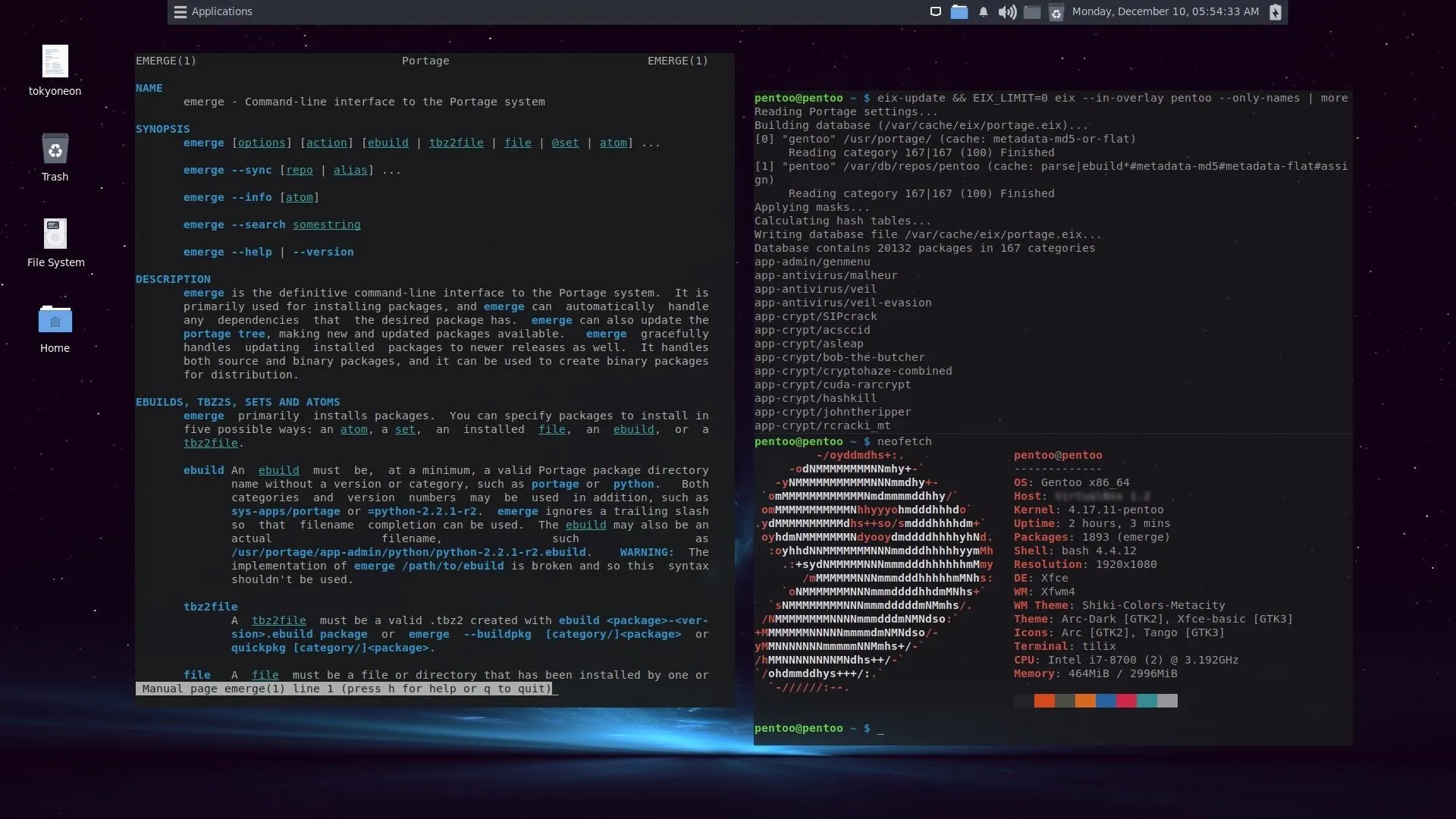Select the tokyoneon file on the desktop

(x=55, y=71)
